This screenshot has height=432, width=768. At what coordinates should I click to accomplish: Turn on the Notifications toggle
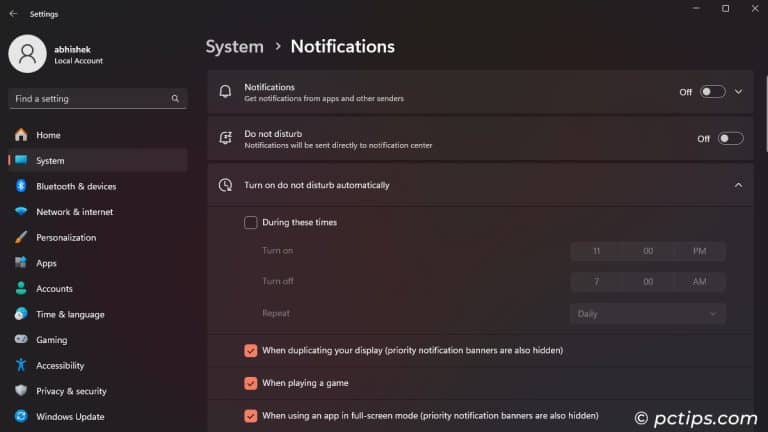pos(712,92)
